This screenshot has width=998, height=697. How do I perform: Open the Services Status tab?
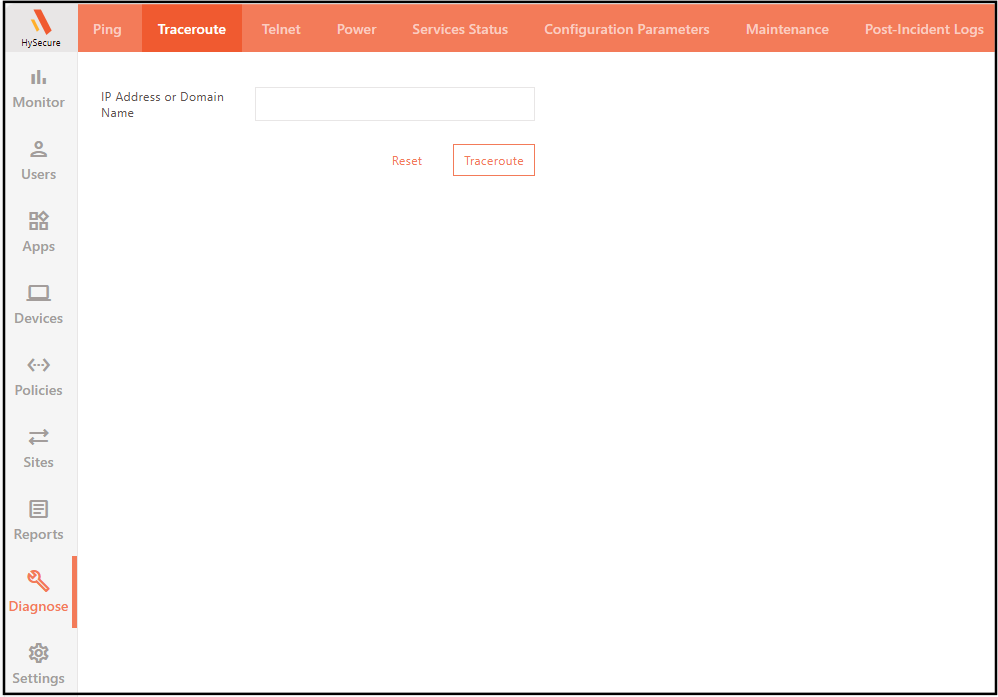460,29
